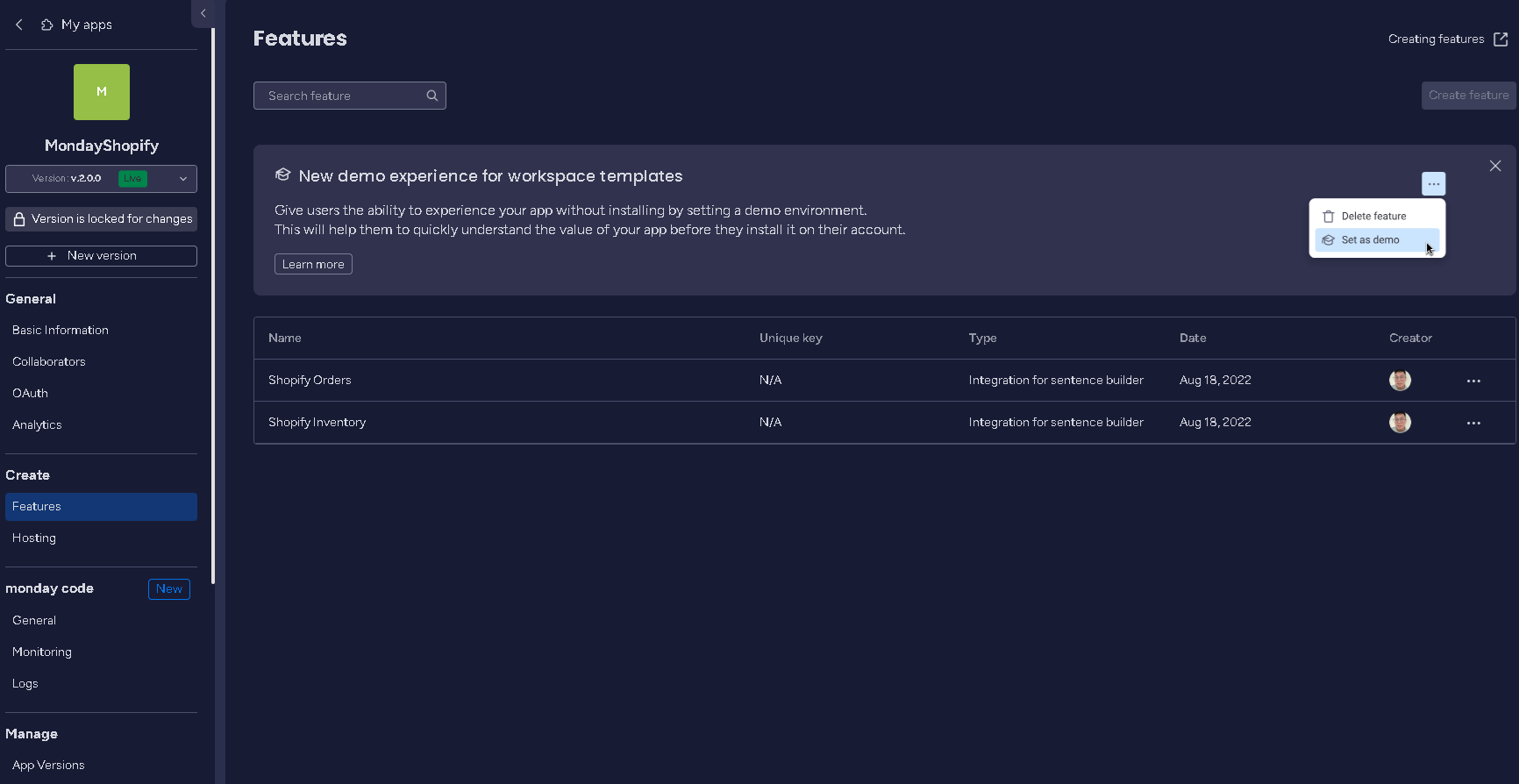Click creator avatar in Shopify Orders row
Viewport: 1519px width, 784px height.
coord(1400,381)
